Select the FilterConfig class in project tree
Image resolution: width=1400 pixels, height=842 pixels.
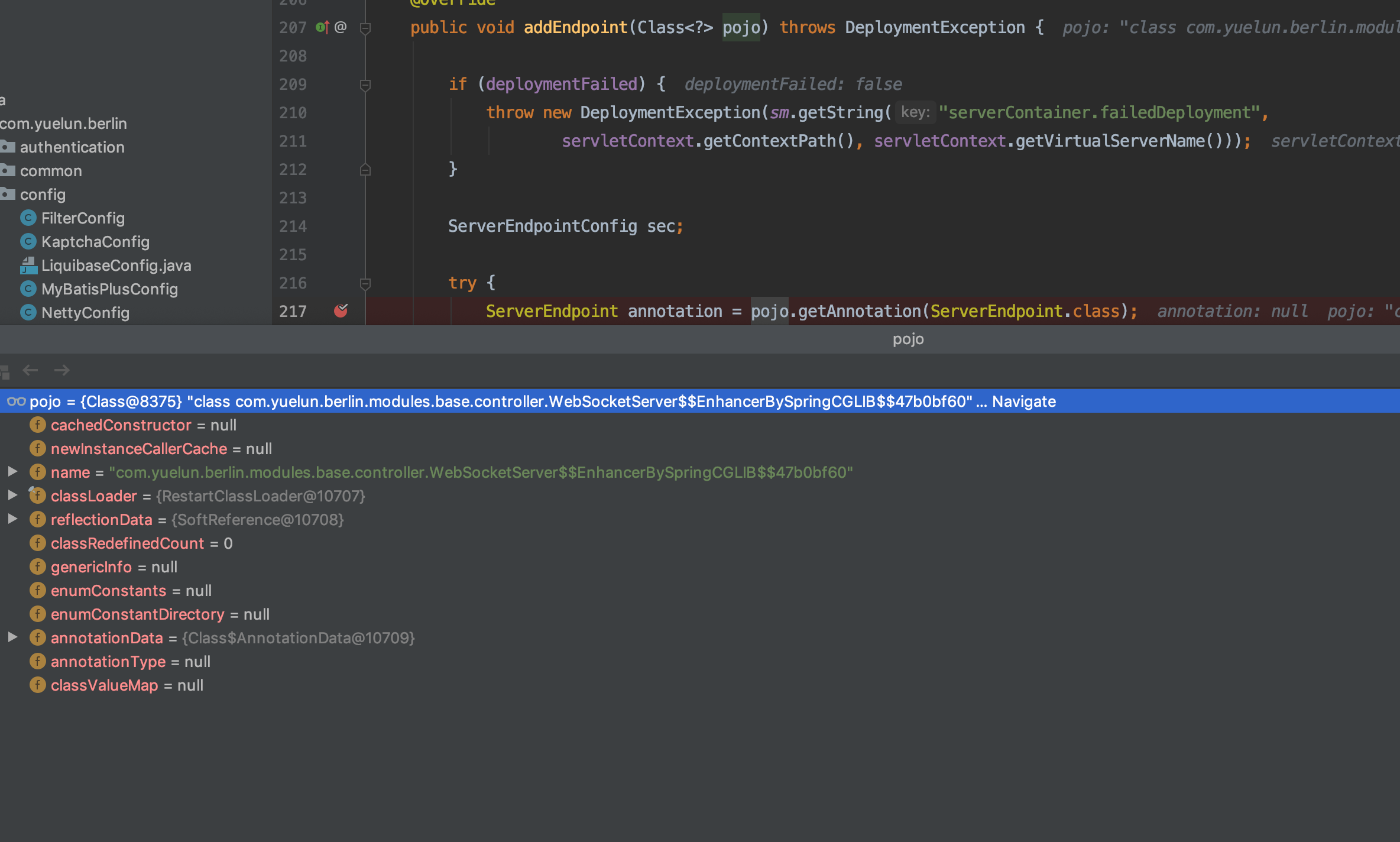[83, 218]
